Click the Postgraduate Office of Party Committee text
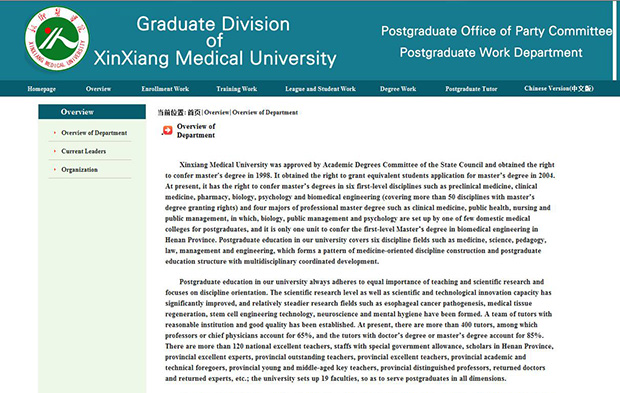Screen dimensions: 620x393 496,31
